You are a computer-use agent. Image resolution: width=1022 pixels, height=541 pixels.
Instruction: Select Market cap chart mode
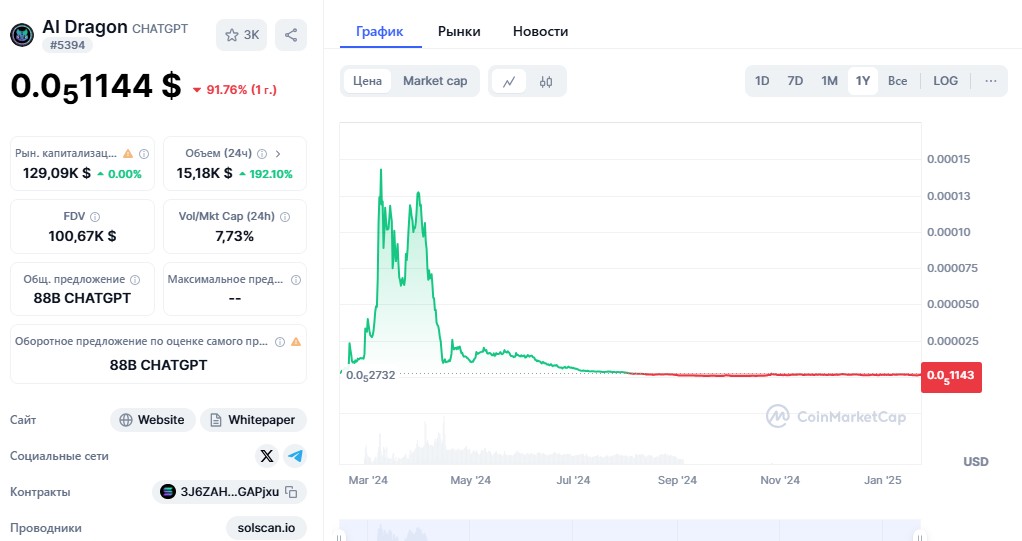[435, 81]
